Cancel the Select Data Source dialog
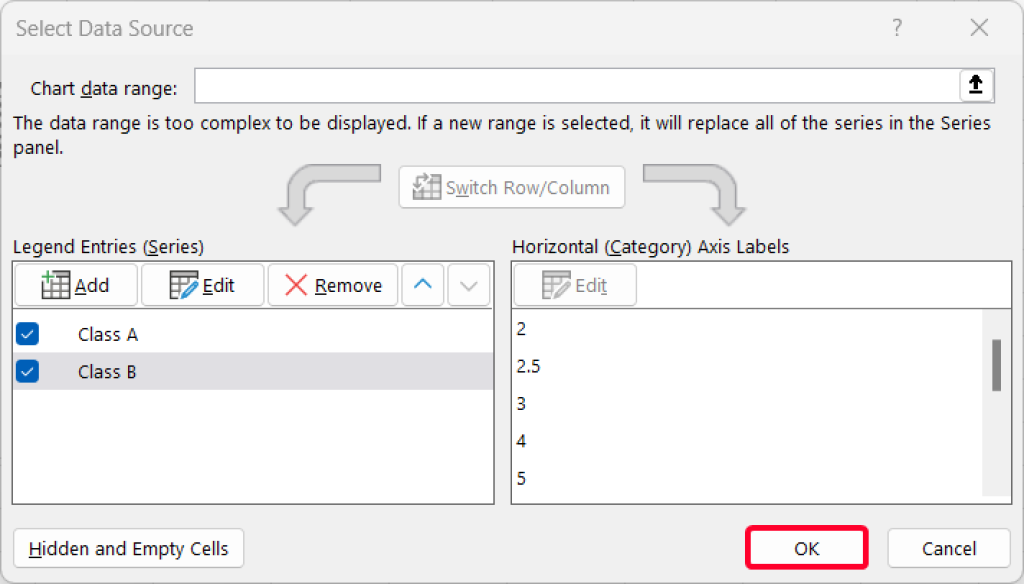 click(947, 548)
